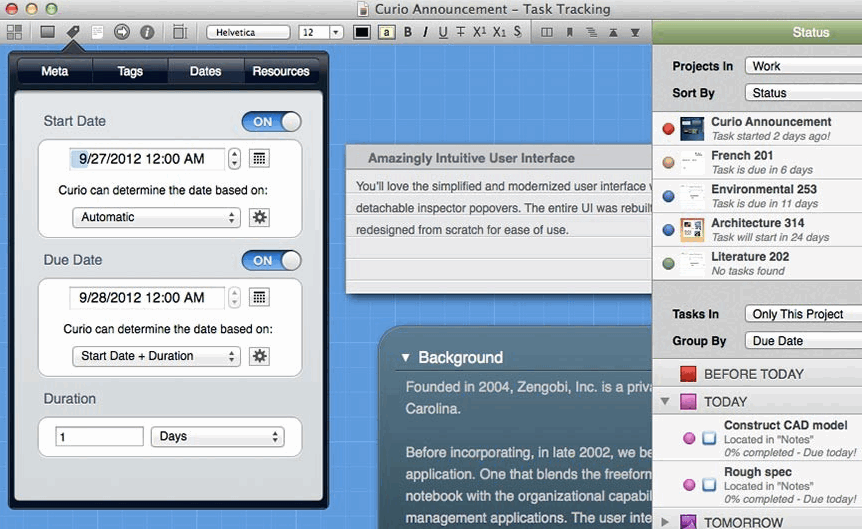Click the Duration number field
Screen dimensions: 862x529
pyautogui.click(x=100, y=437)
